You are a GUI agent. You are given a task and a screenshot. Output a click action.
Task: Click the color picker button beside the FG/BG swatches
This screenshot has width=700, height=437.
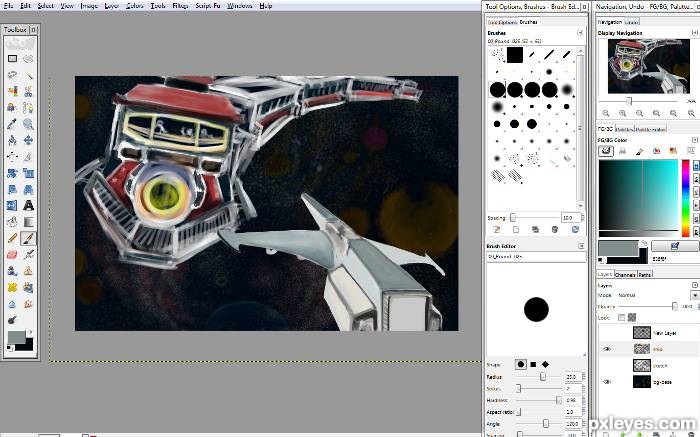675,246
